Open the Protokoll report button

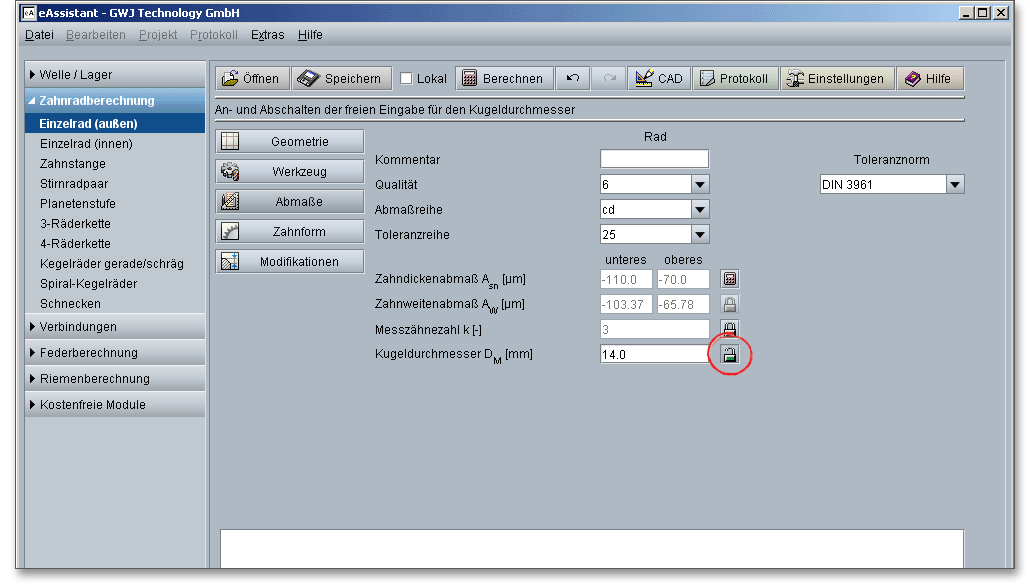735,79
